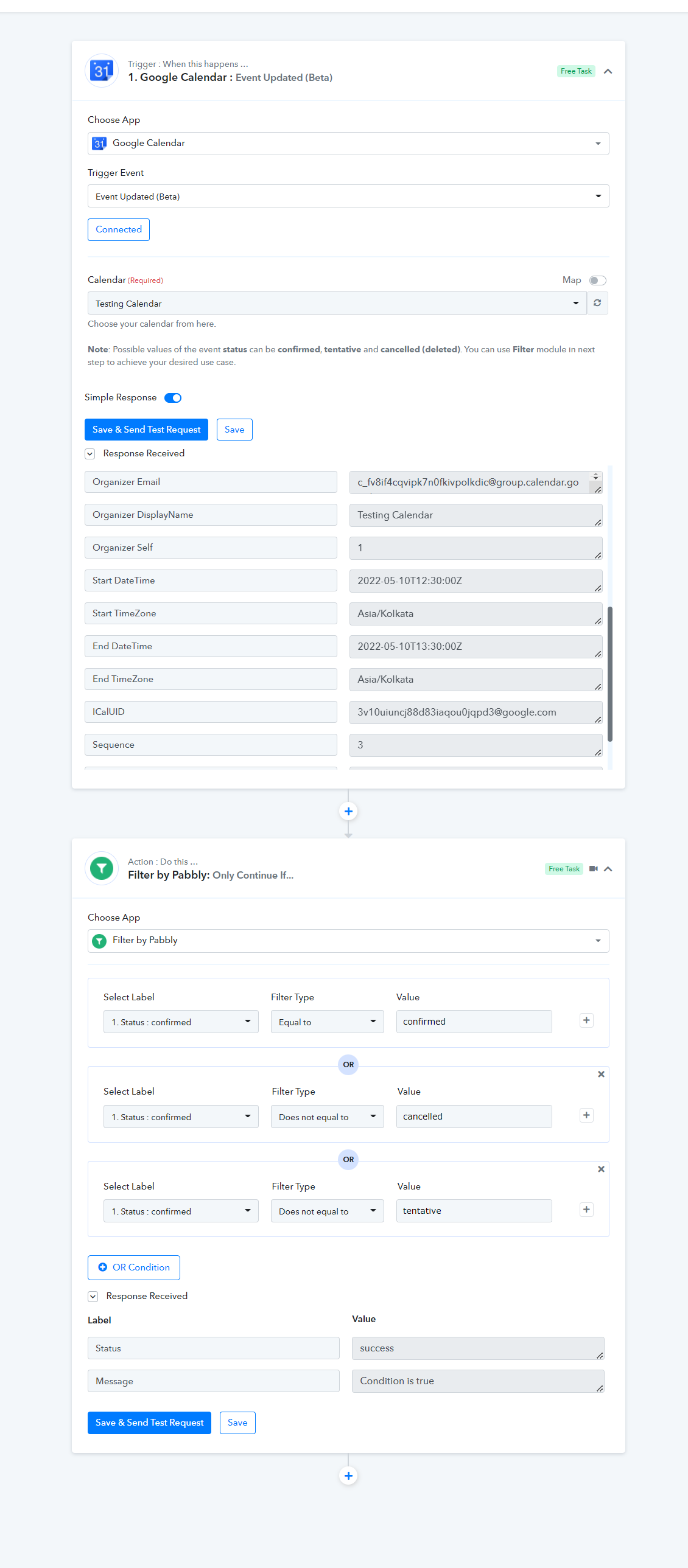Open Filter Type dropdown in tentative row
Viewport: 688px width, 1568px height.
point(327,1211)
